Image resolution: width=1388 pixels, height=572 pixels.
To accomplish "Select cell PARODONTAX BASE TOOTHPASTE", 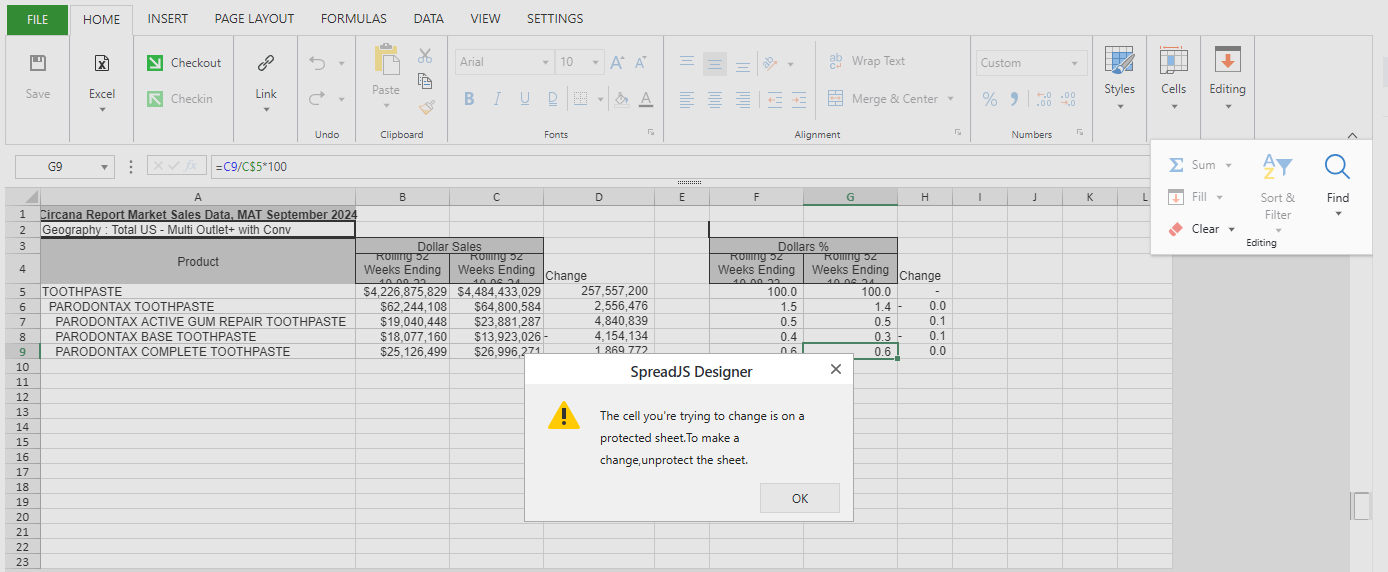I will [198, 337].
